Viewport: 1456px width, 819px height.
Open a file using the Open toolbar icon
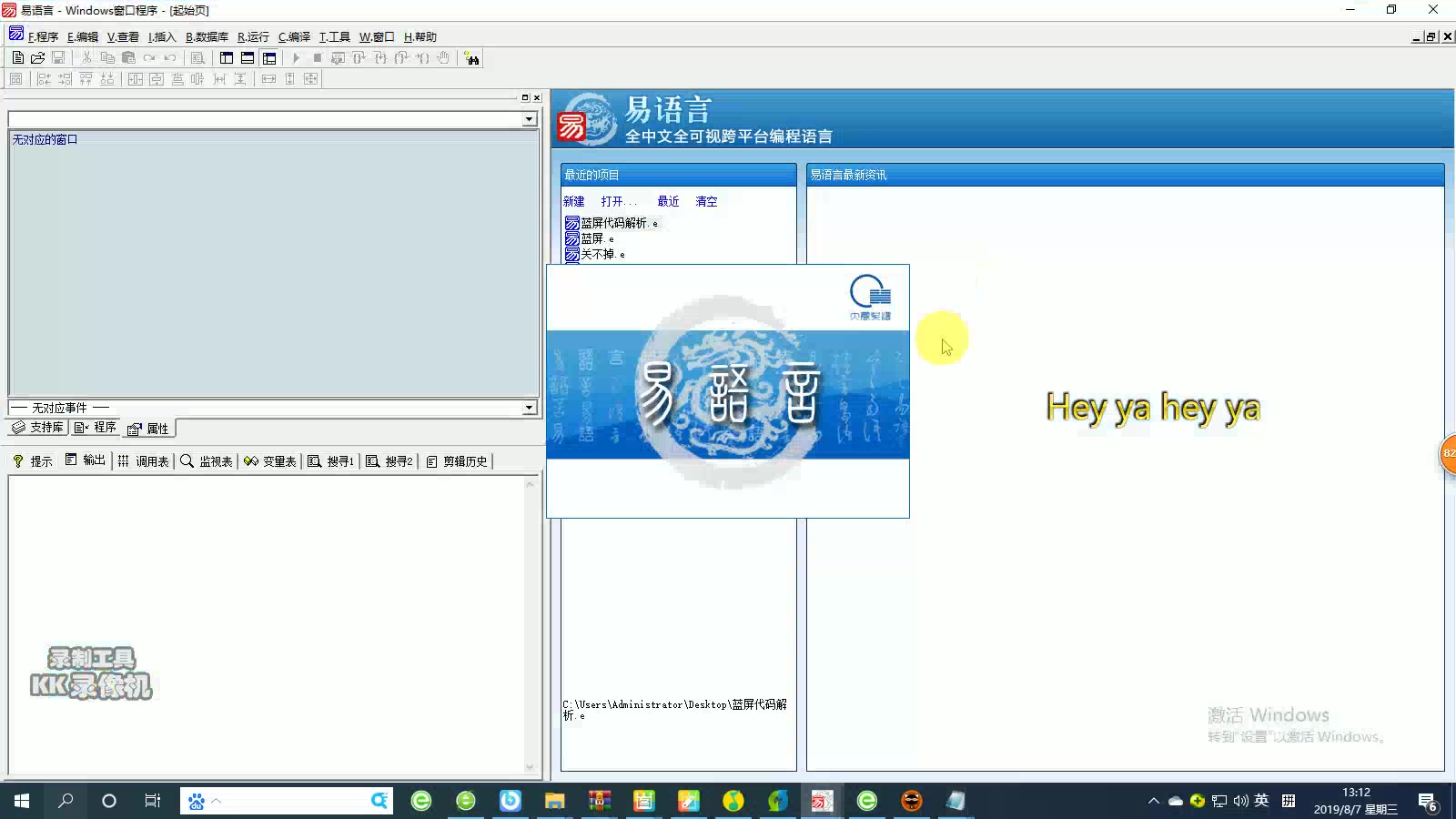click(x=38, y=57)
